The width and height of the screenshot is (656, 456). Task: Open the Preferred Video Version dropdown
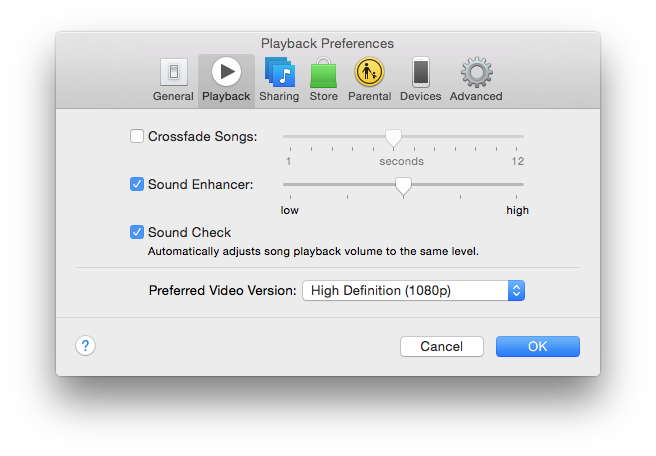pyautogui.click(x=412, y=291)
